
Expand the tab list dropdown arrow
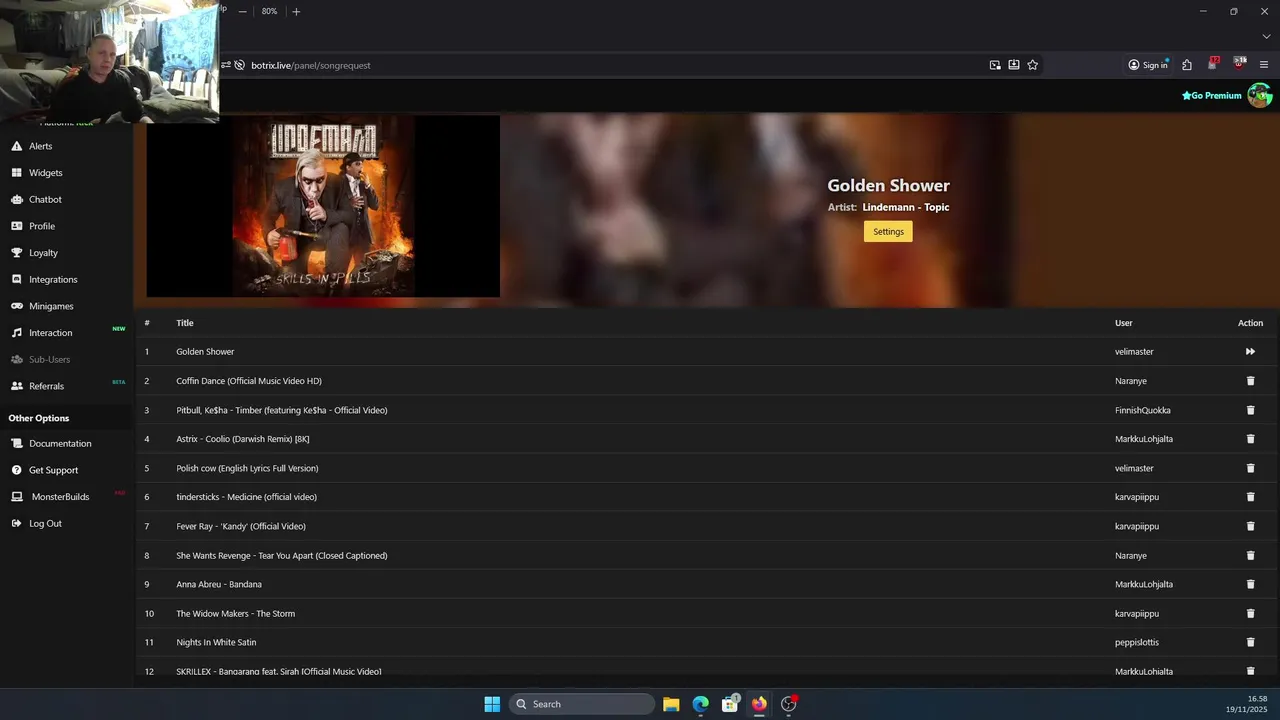pos(1266,37)
